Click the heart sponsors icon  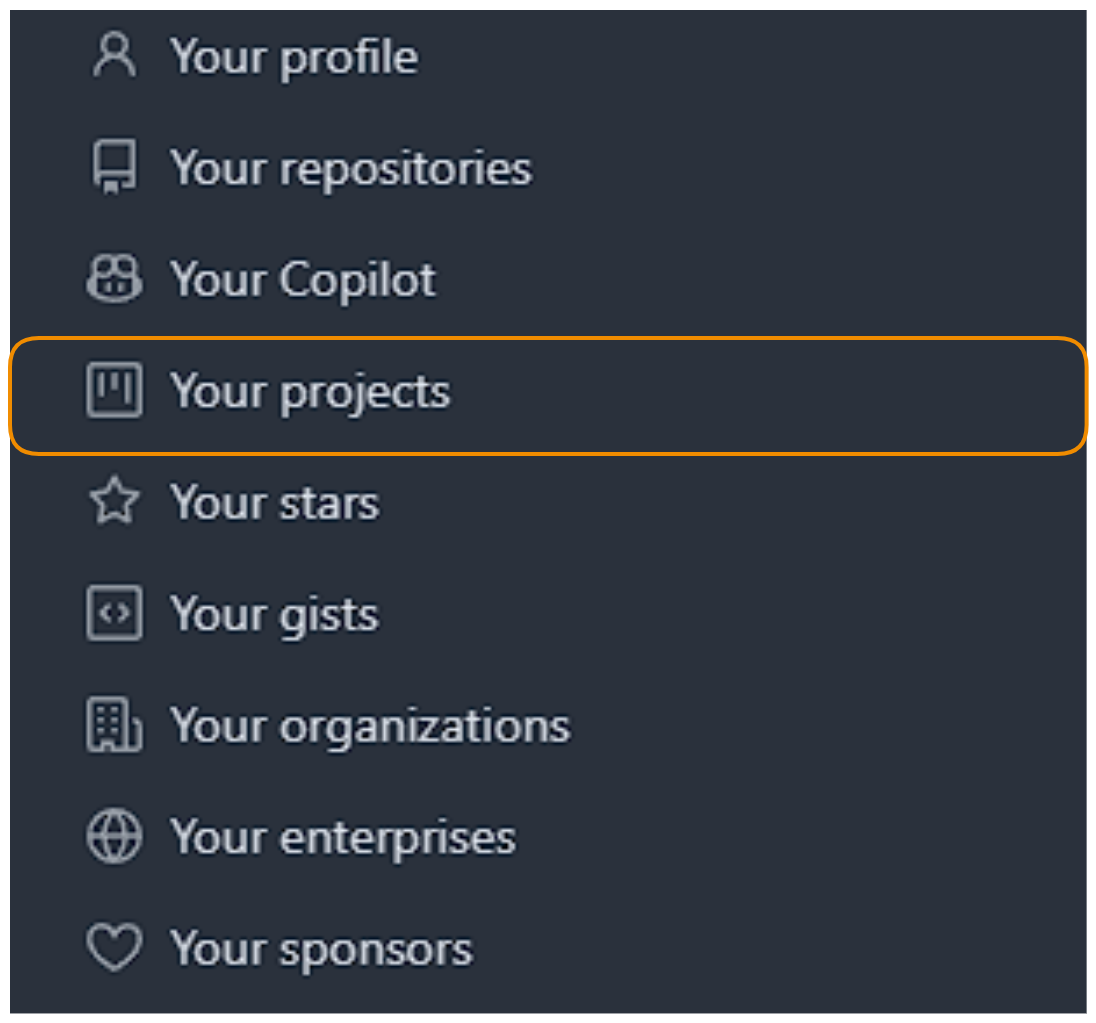pyautogui.click(x=115, y=948)
